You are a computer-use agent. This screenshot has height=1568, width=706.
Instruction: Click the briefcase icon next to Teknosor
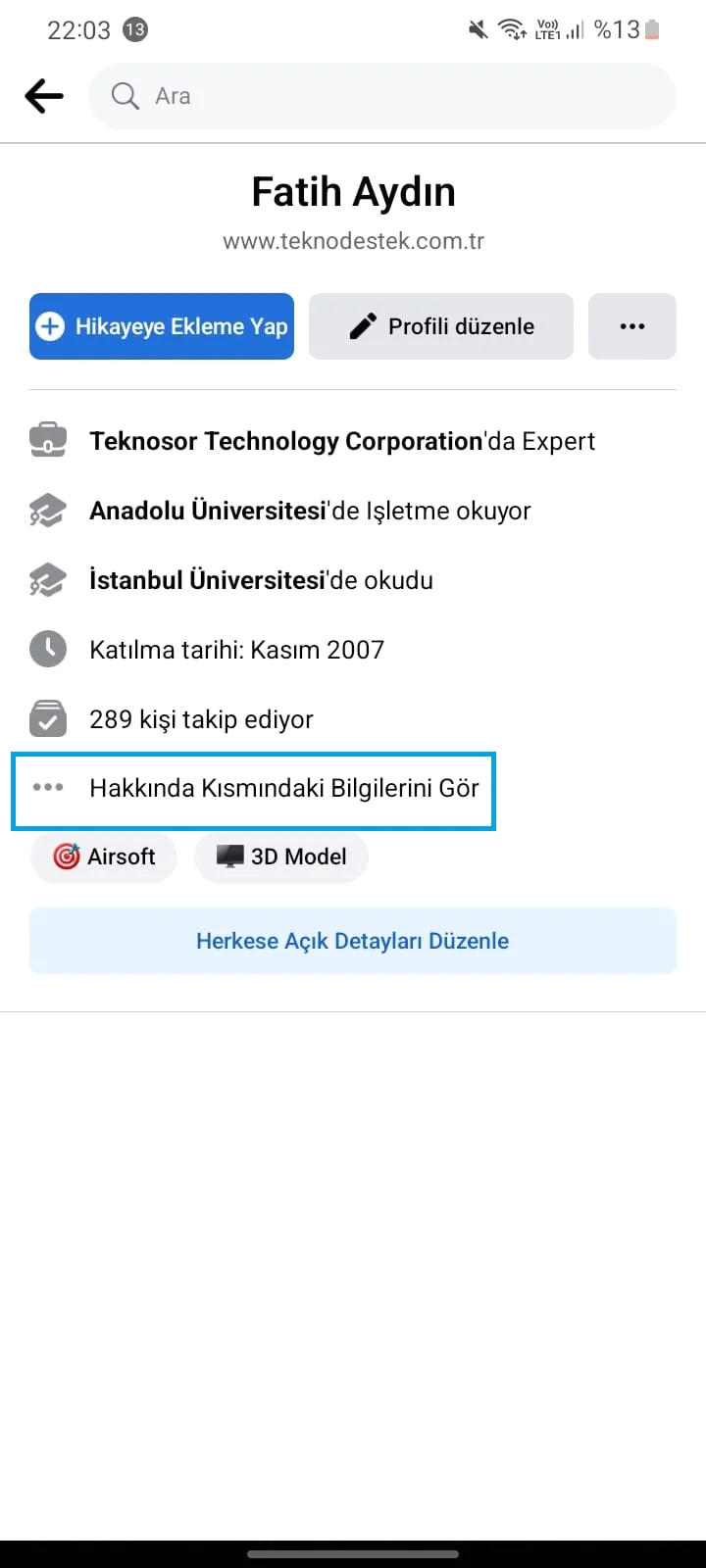click(x=47, y=439)
